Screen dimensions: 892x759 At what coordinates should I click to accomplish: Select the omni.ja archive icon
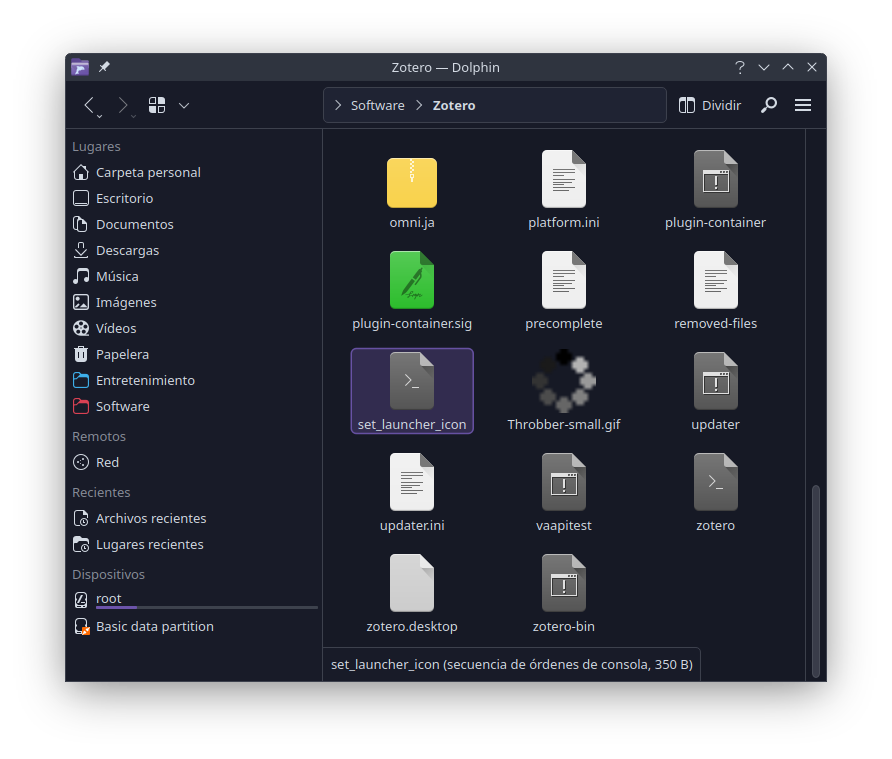click(412, 183)
